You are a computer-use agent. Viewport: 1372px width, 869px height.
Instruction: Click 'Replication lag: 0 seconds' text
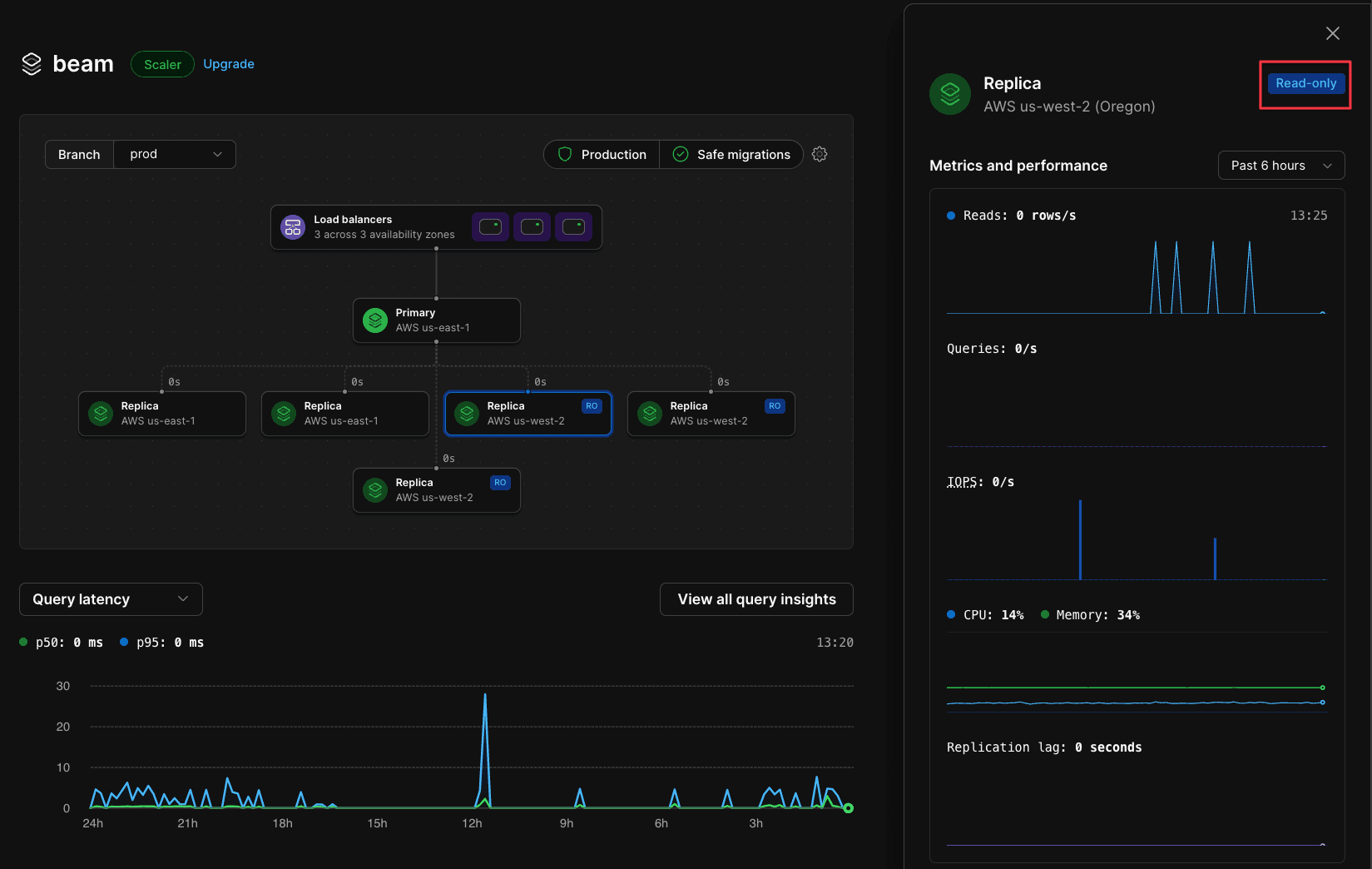point(1044,747)
